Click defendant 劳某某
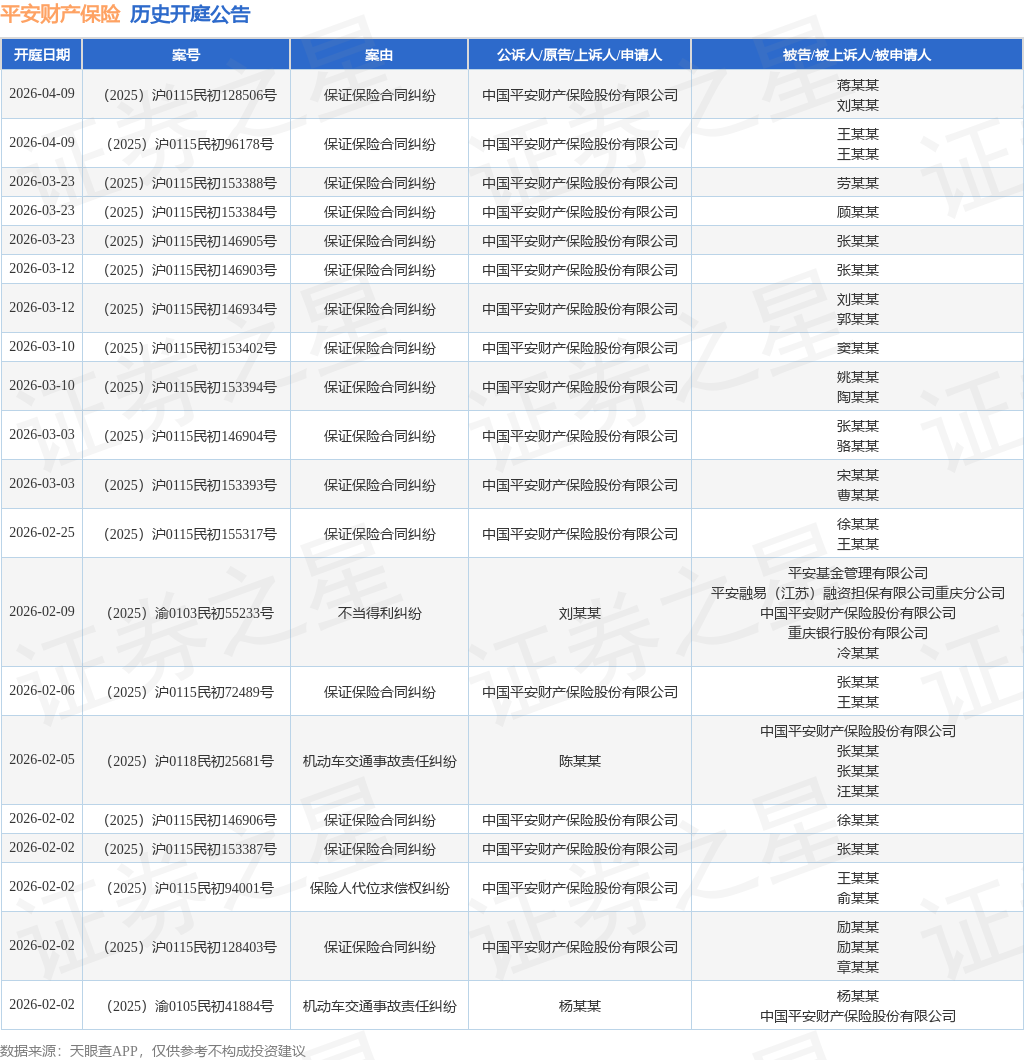This screenshot has height=1060, width=1024. point(858,183)
